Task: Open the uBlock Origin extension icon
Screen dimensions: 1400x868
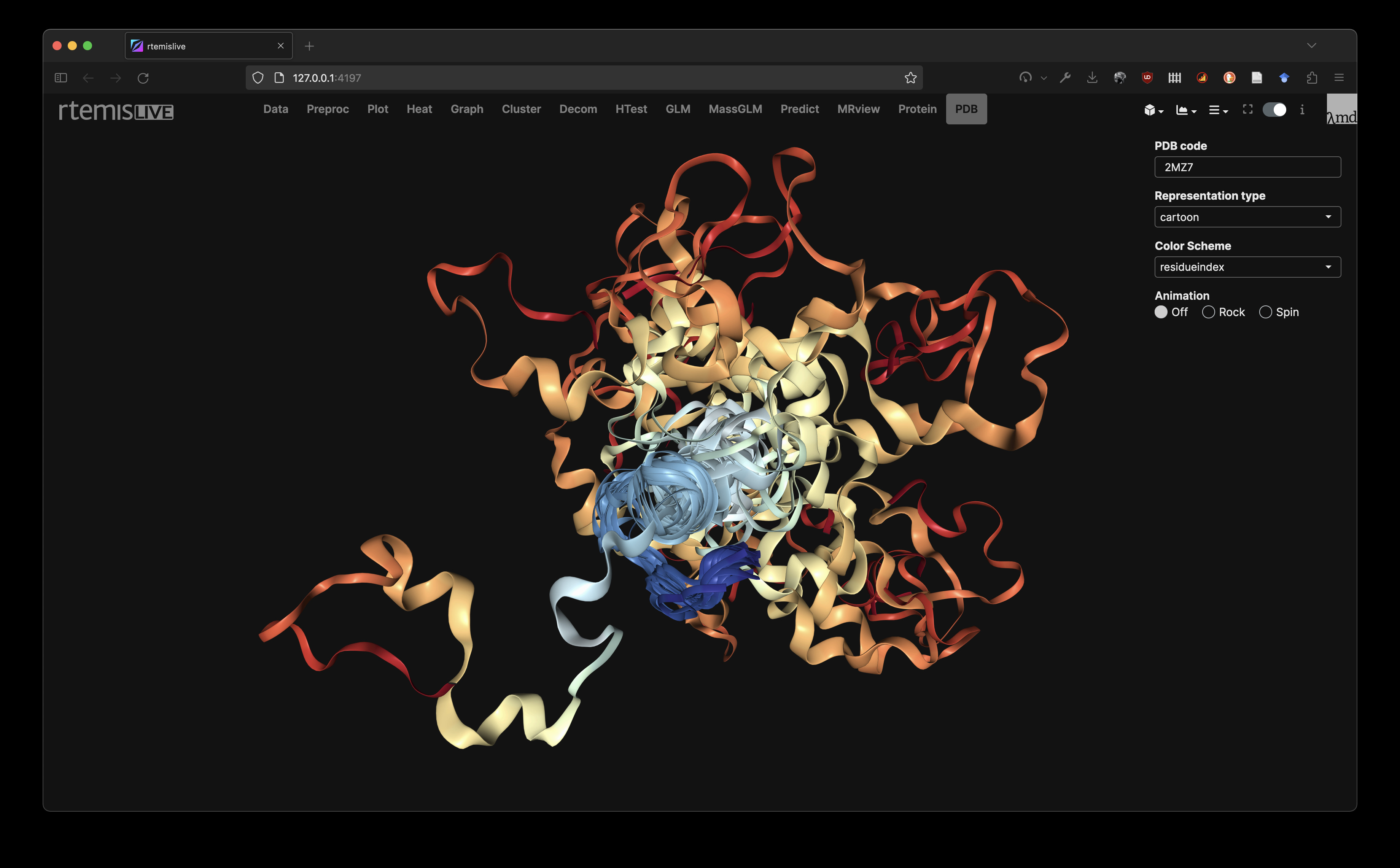Action: pyautogui.click(x=1147, y=78)
